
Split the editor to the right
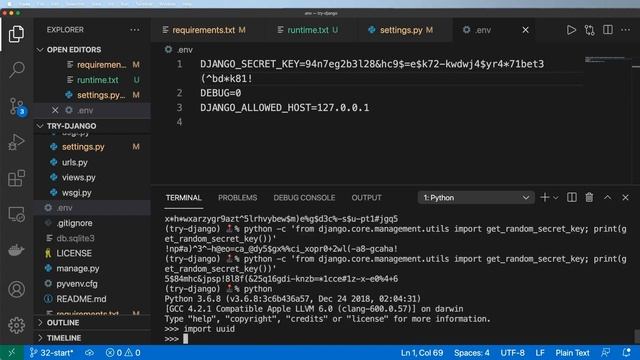pyautogui.click(x=608, y=30)
